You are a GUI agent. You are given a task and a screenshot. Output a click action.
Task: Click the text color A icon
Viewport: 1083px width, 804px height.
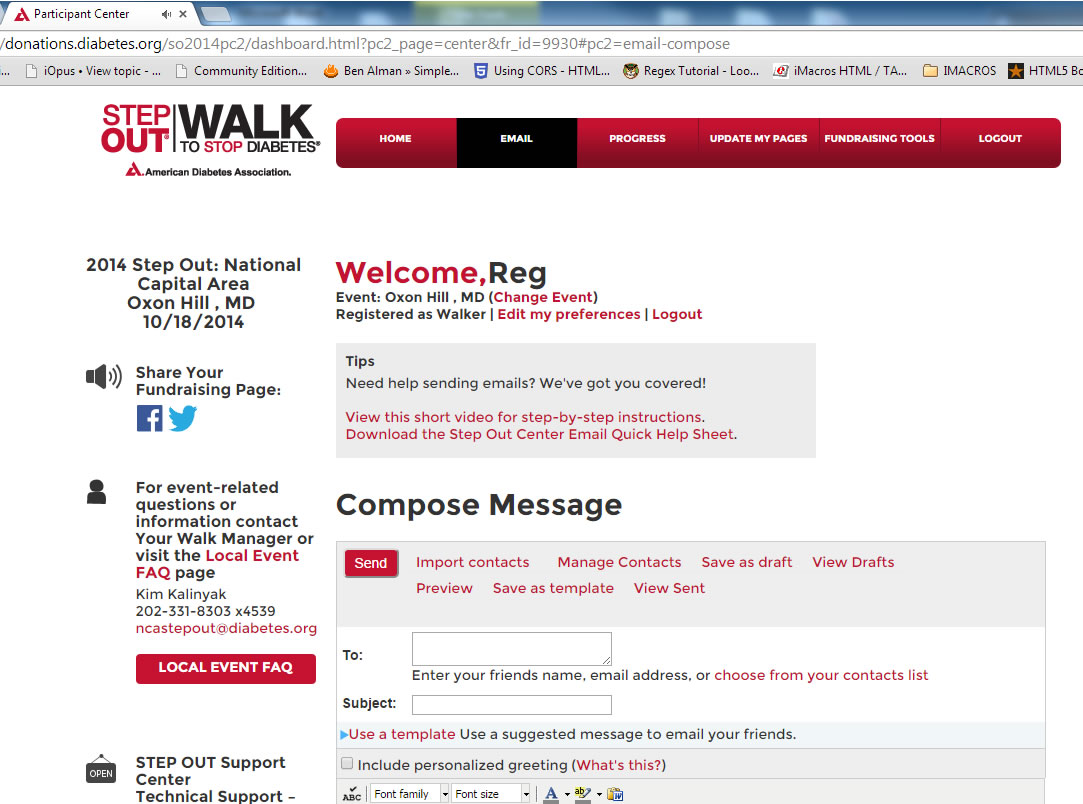[550, 794]
